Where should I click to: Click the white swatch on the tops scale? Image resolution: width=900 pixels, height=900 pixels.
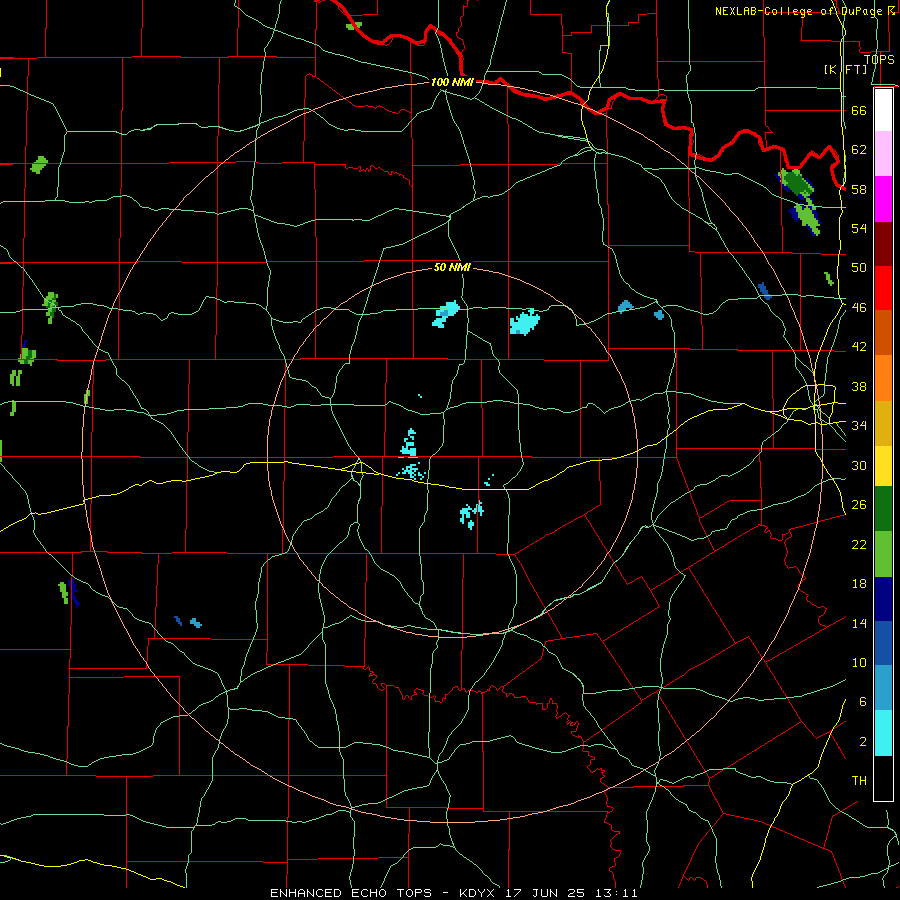(883, 110)
